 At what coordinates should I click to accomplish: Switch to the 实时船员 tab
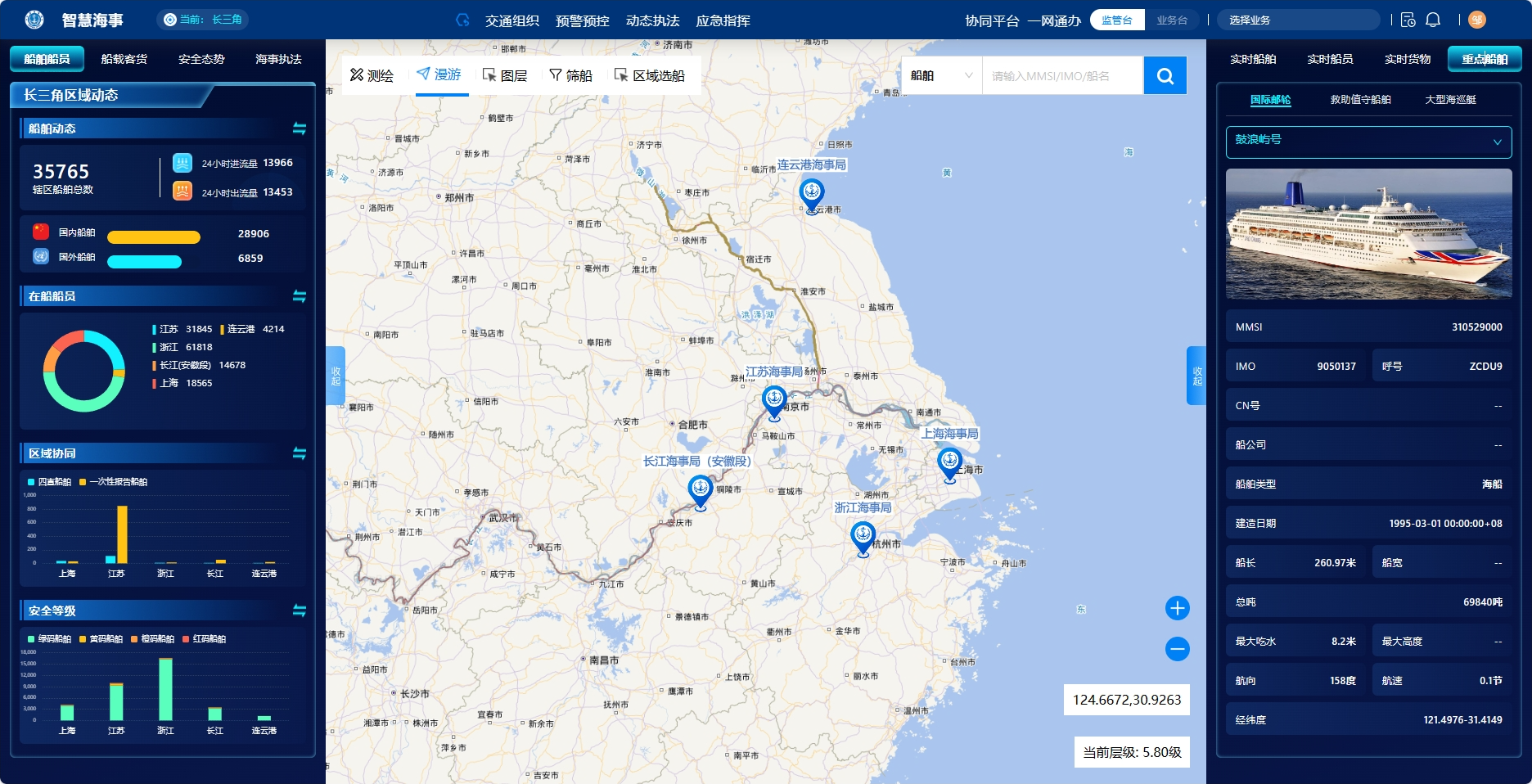[1330, 59]
